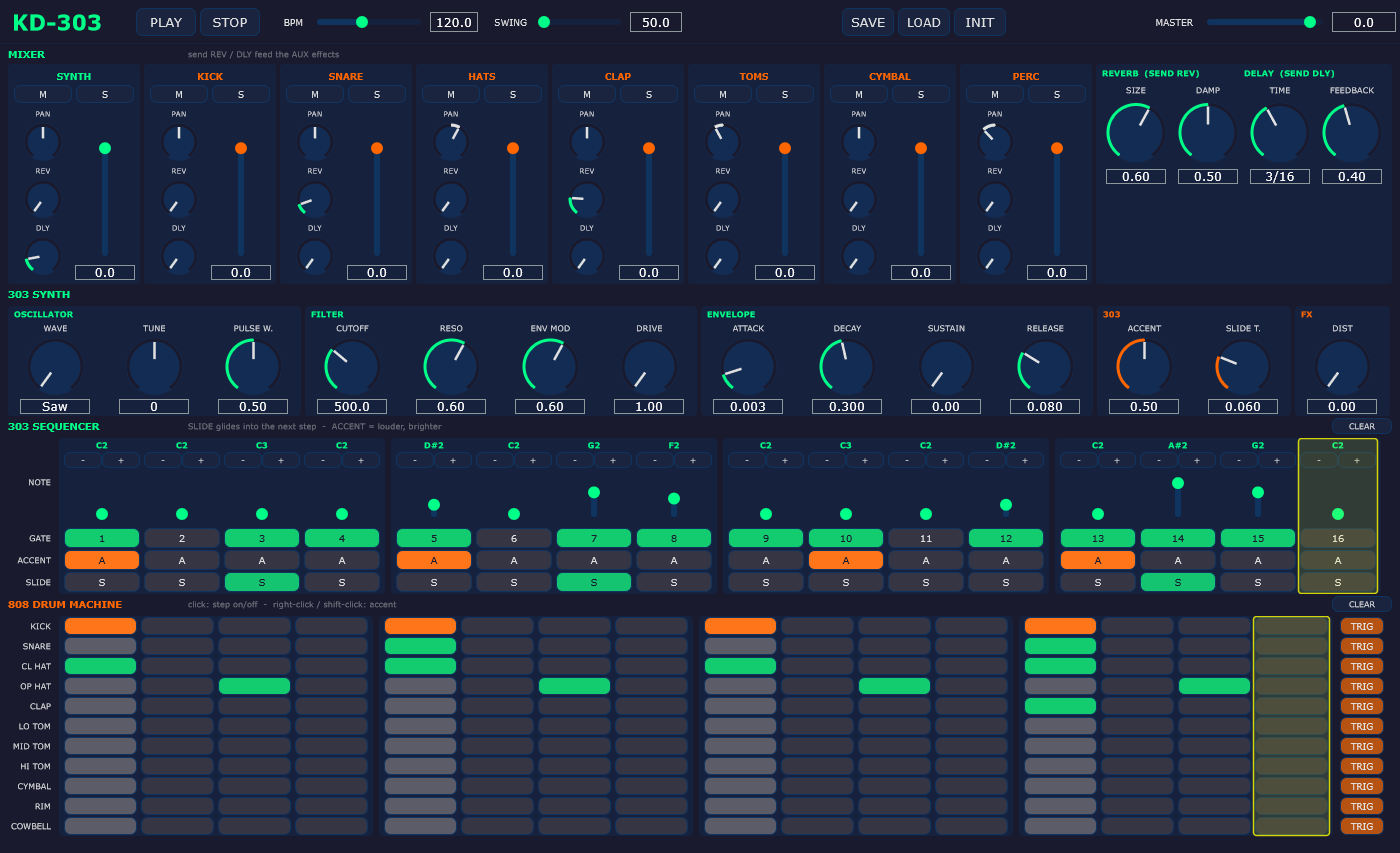Click the MASTER volume slider handle
This screenshot has width=1400, height=853.
[1310, 22]
